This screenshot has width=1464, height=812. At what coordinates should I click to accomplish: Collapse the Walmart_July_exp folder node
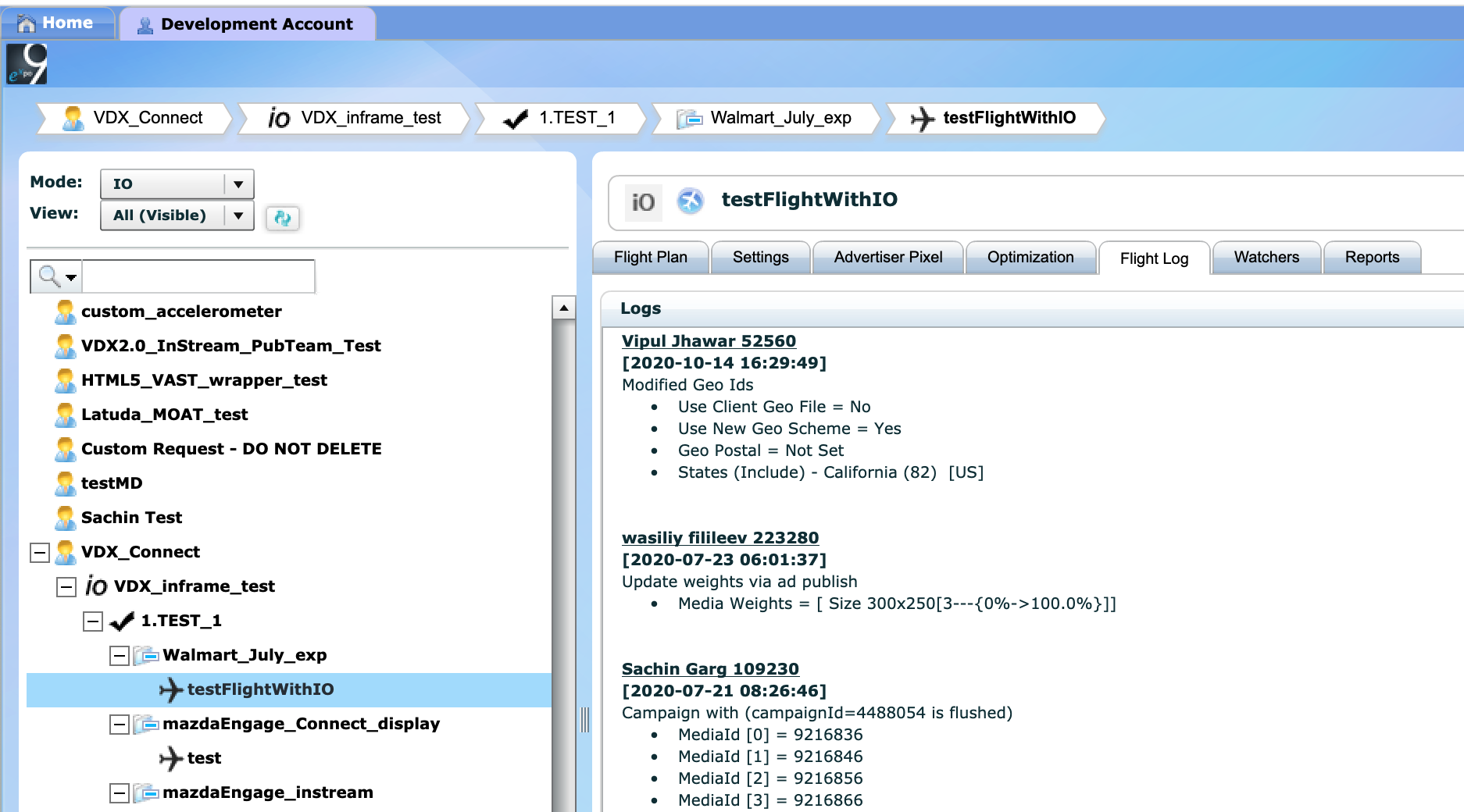(x=120, y=656)
